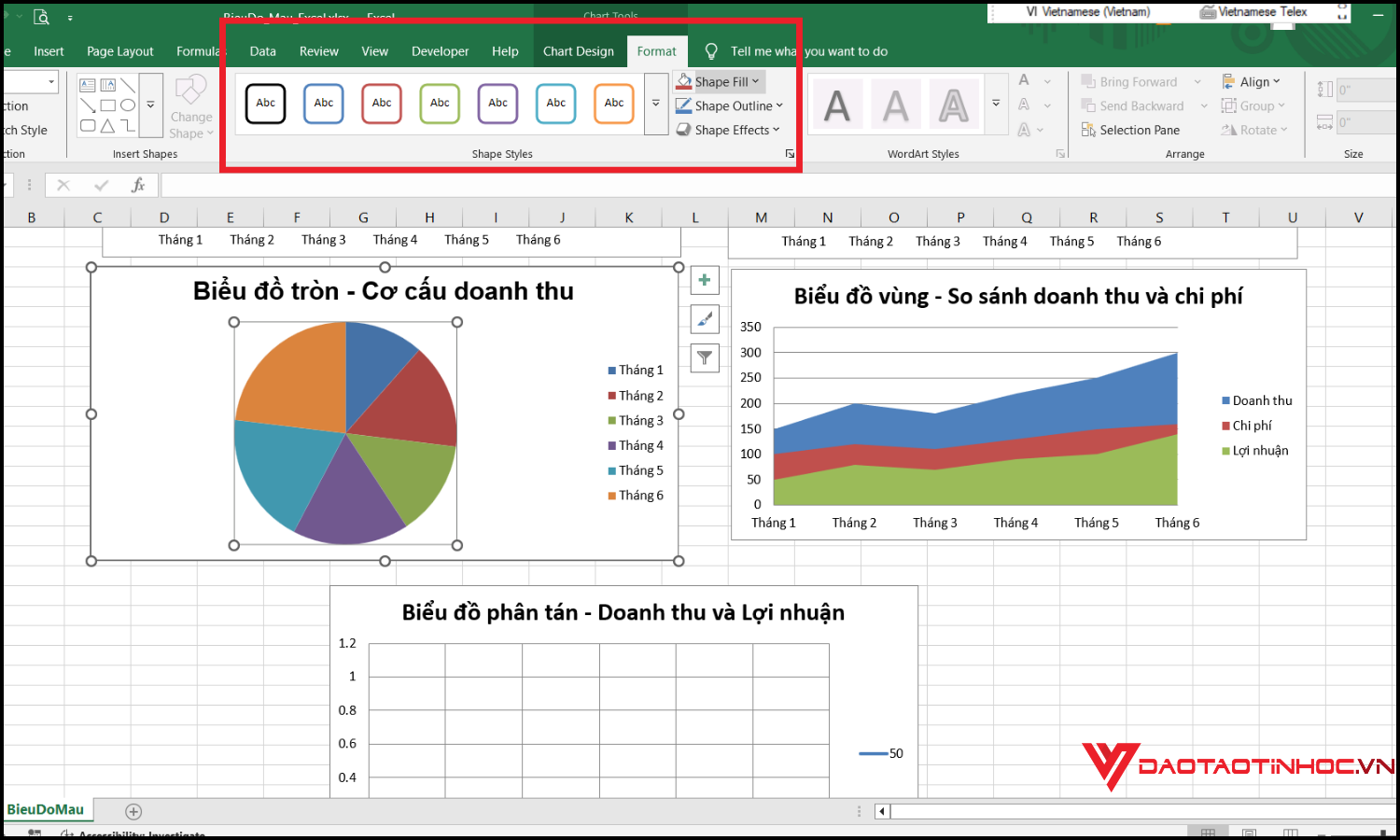This screenshot has width=1400, height=840.
Task: Open the Chart Styles paintbrush button
Action: point(705,319)
